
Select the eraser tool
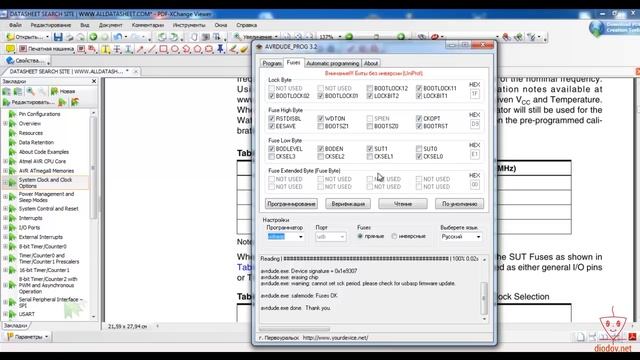(x=244, y=49)
